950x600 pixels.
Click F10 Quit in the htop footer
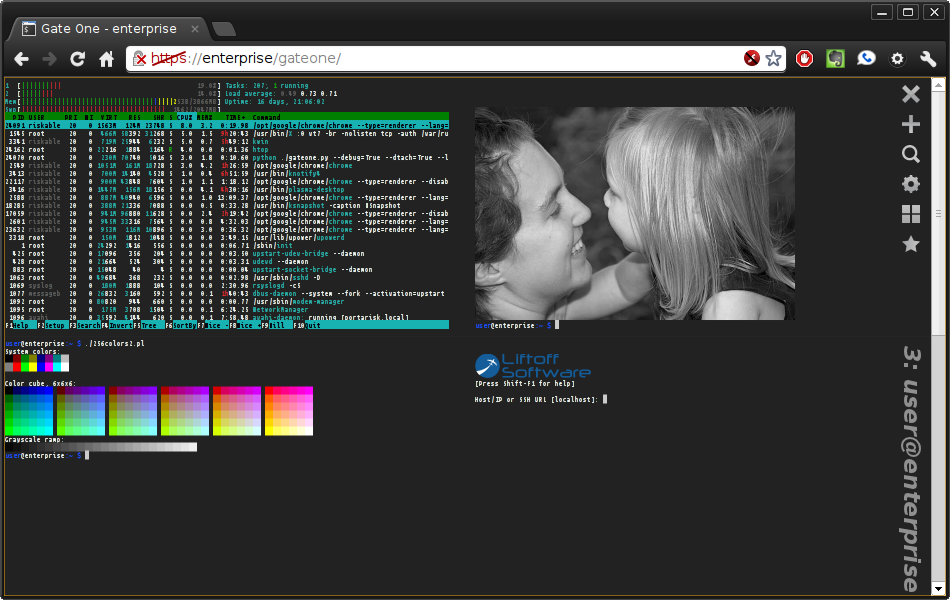(308, 325)
